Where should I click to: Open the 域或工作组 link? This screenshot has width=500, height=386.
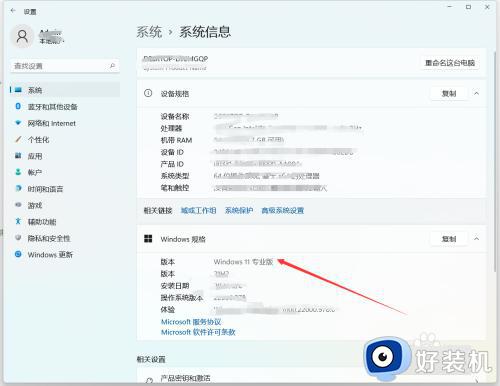pos(198,210)
